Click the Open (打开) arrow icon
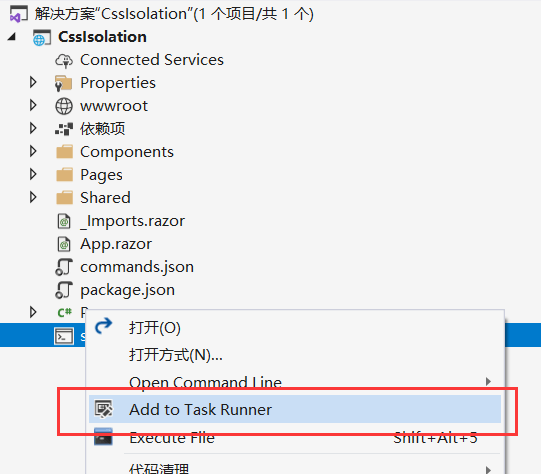This screenshot has width=541, height=475. pyautogui.click(x=104, y=326)
